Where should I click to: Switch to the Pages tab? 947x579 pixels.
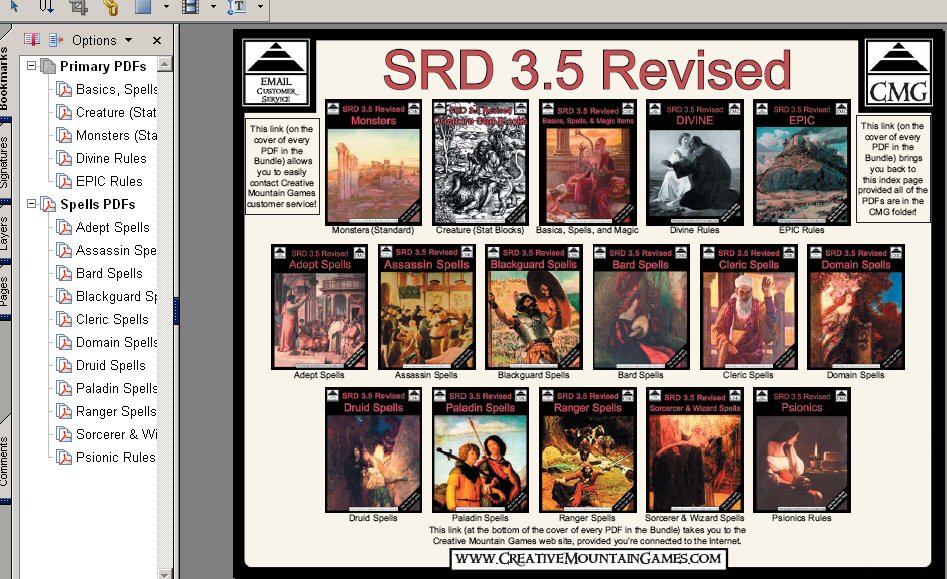(4, 291)
